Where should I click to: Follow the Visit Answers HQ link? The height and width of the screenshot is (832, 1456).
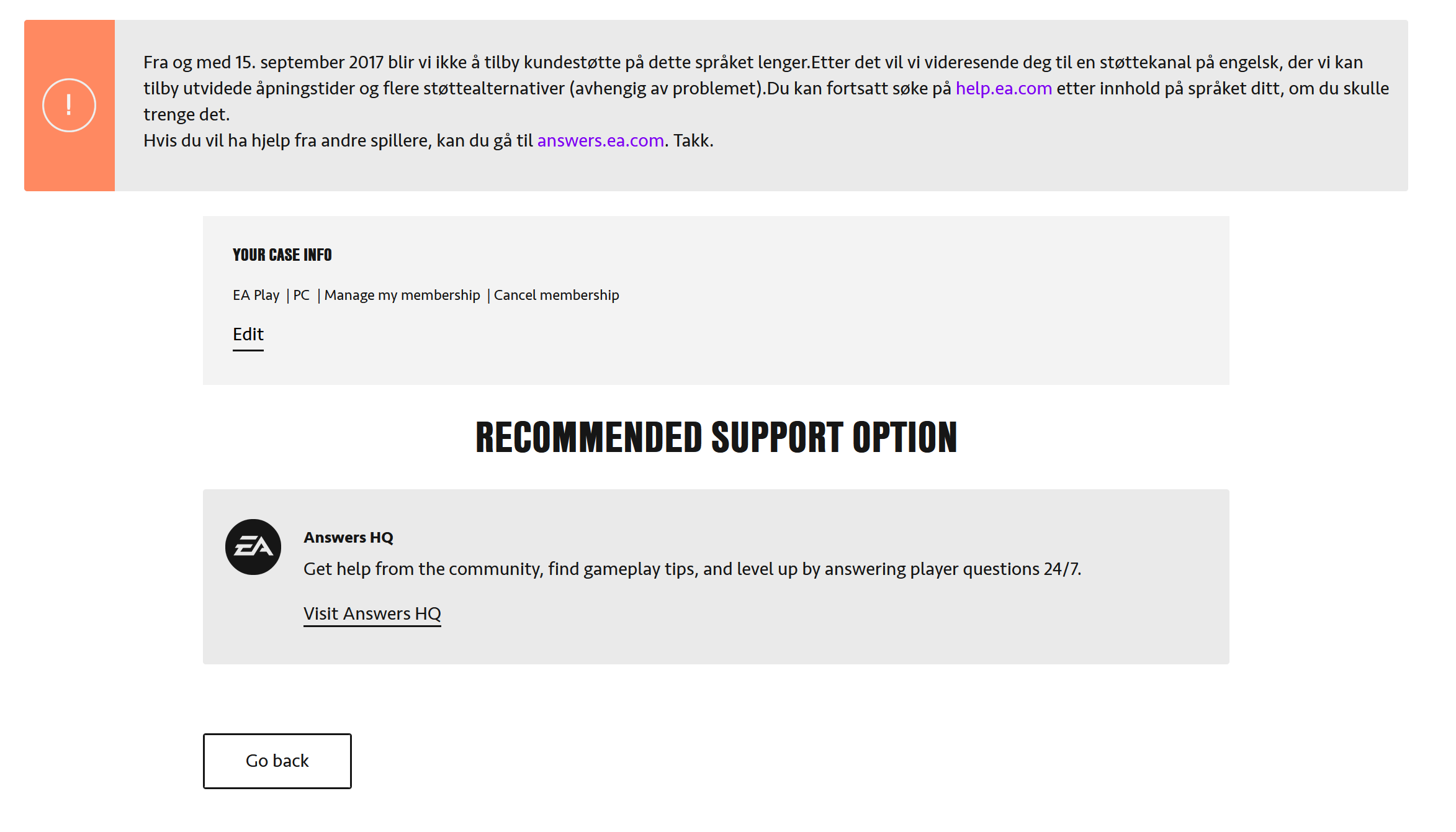[372, 613]
